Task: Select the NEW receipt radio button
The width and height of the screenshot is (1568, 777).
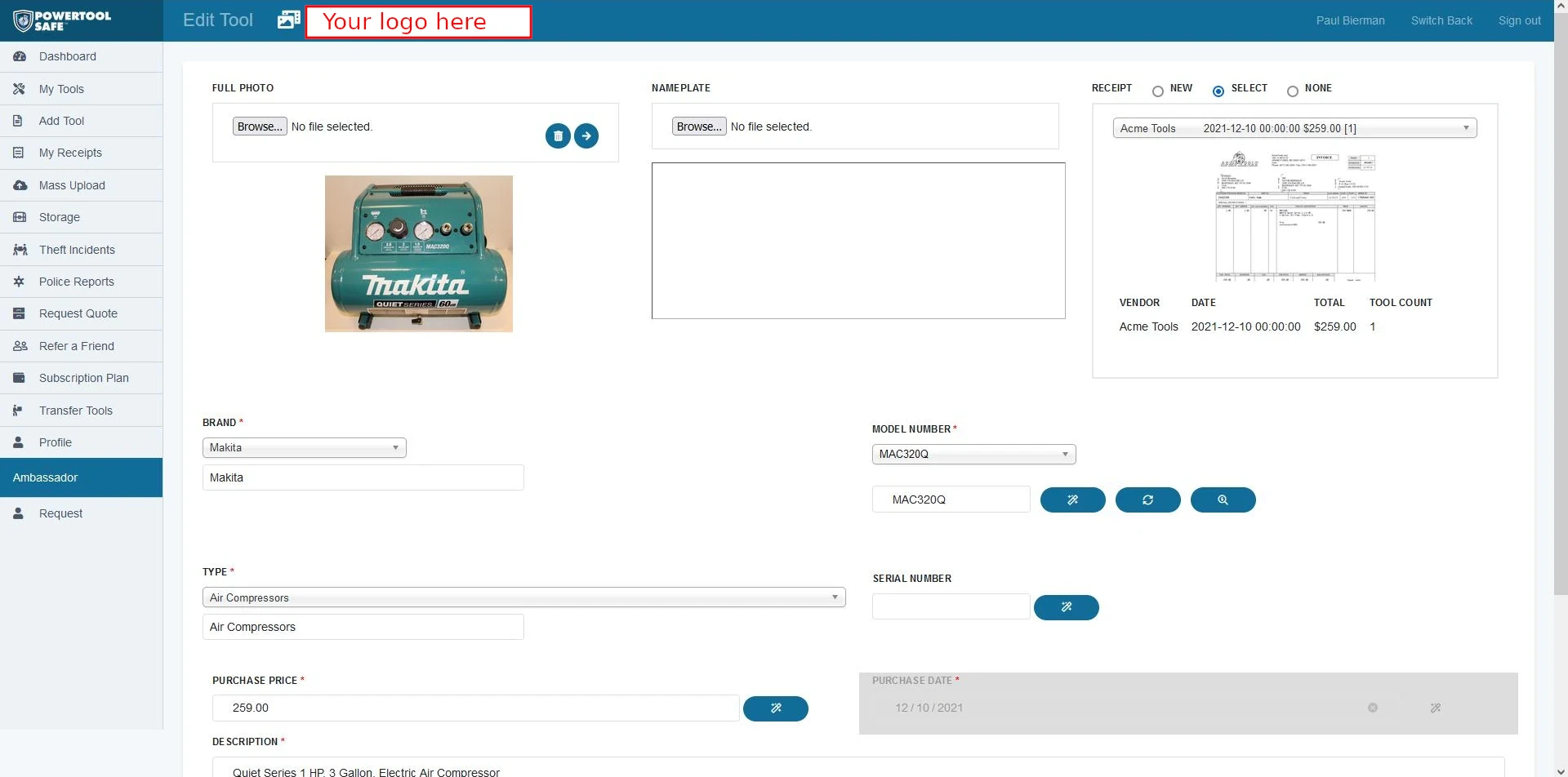Action: (1157, 91)
